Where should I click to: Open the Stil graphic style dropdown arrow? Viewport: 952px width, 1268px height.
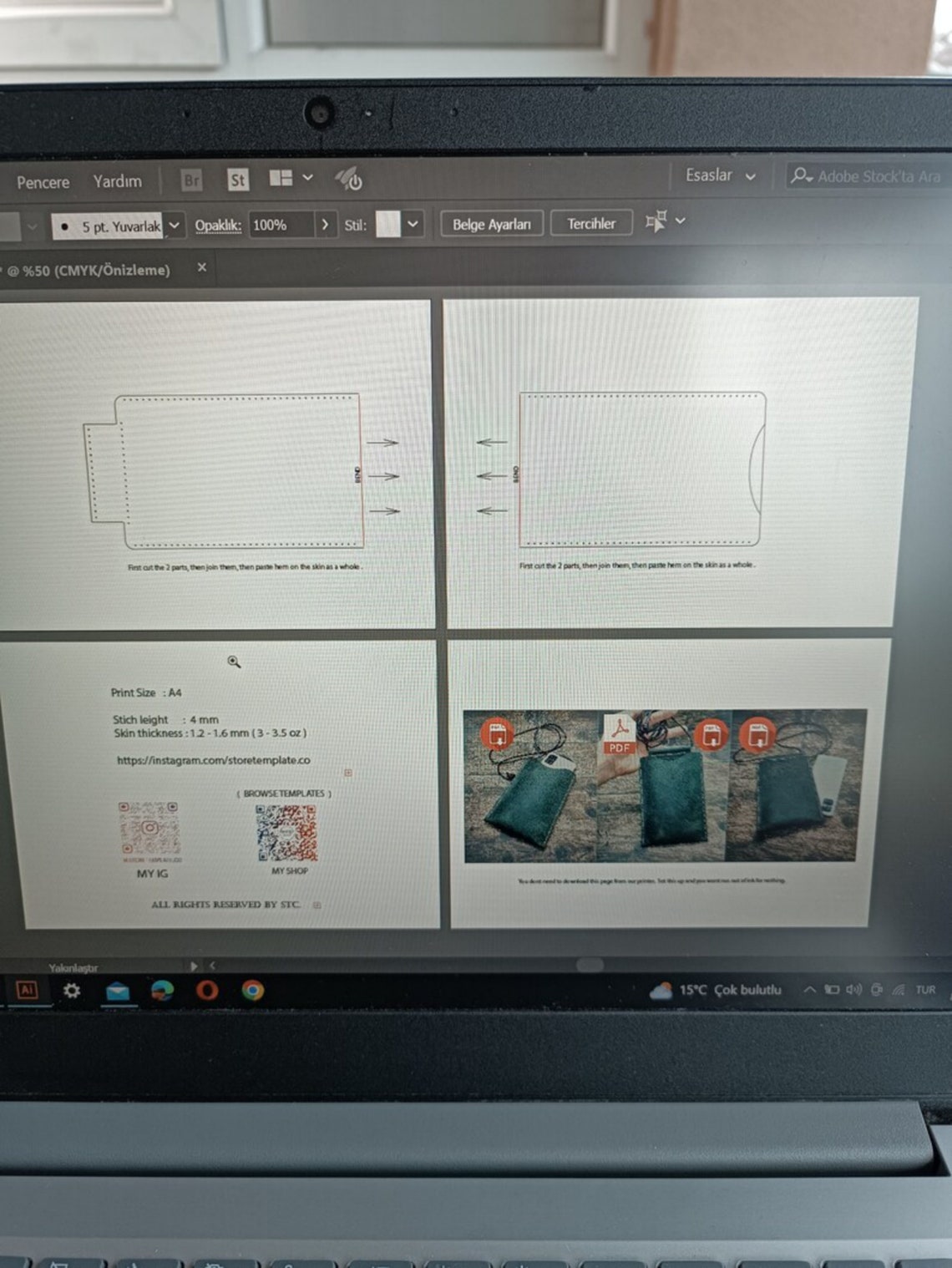click(412, 224)
